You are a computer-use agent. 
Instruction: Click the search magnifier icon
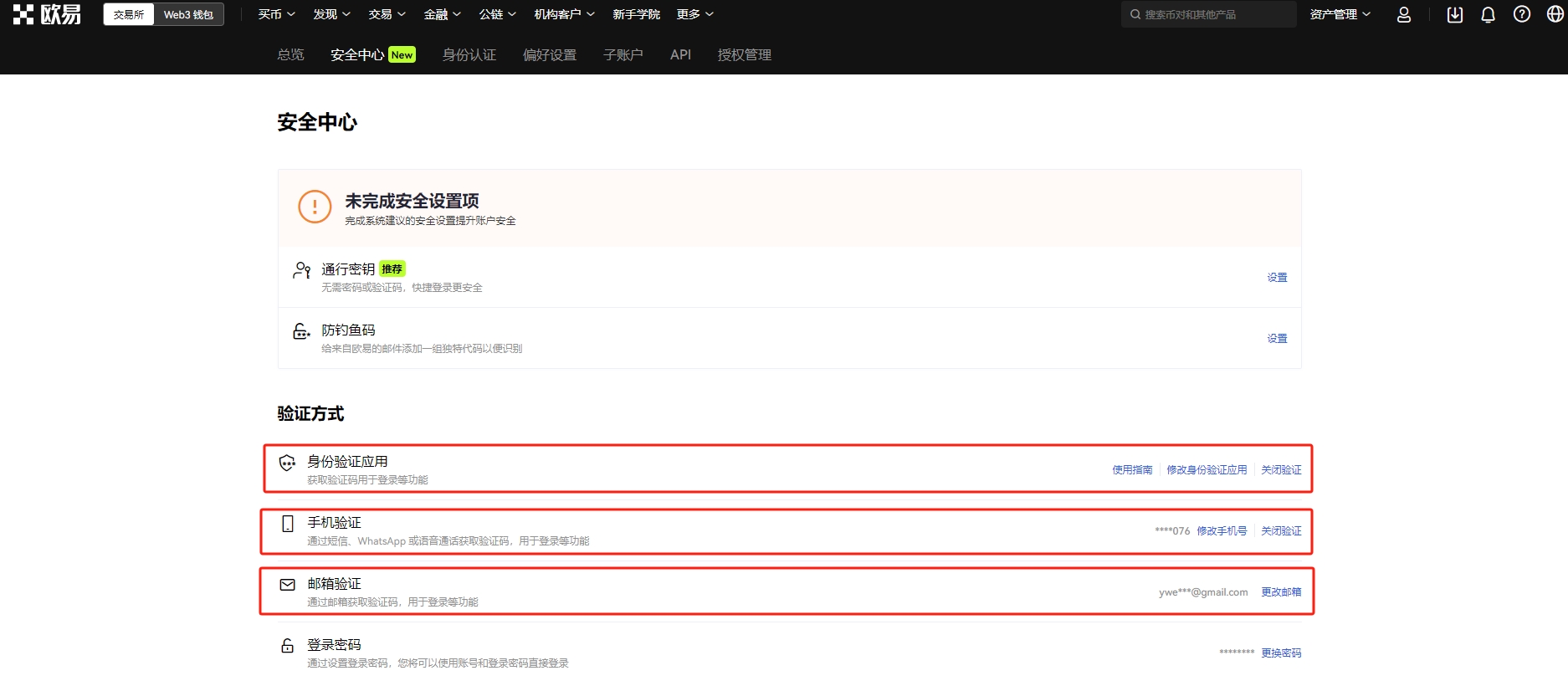(1135, 14)
